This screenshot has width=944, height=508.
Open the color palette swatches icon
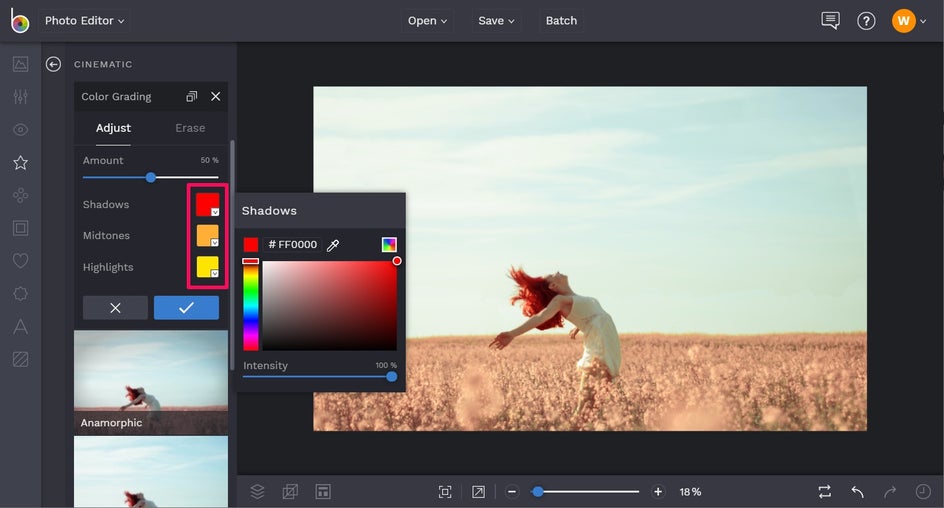tap(389, 244)
